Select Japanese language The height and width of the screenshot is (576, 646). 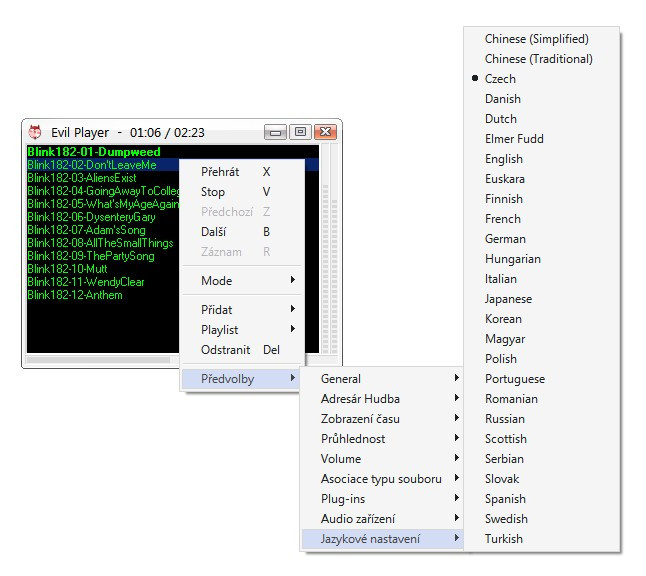542,299
